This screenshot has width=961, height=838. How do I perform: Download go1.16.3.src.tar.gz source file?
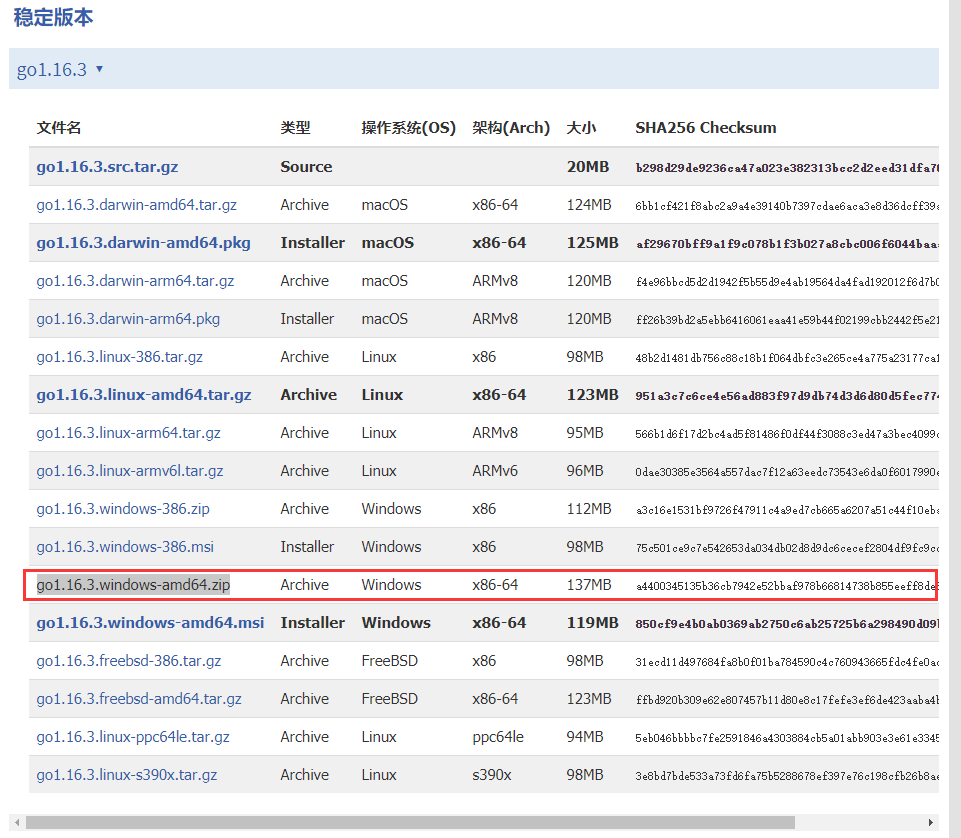[x=107, y=167]
